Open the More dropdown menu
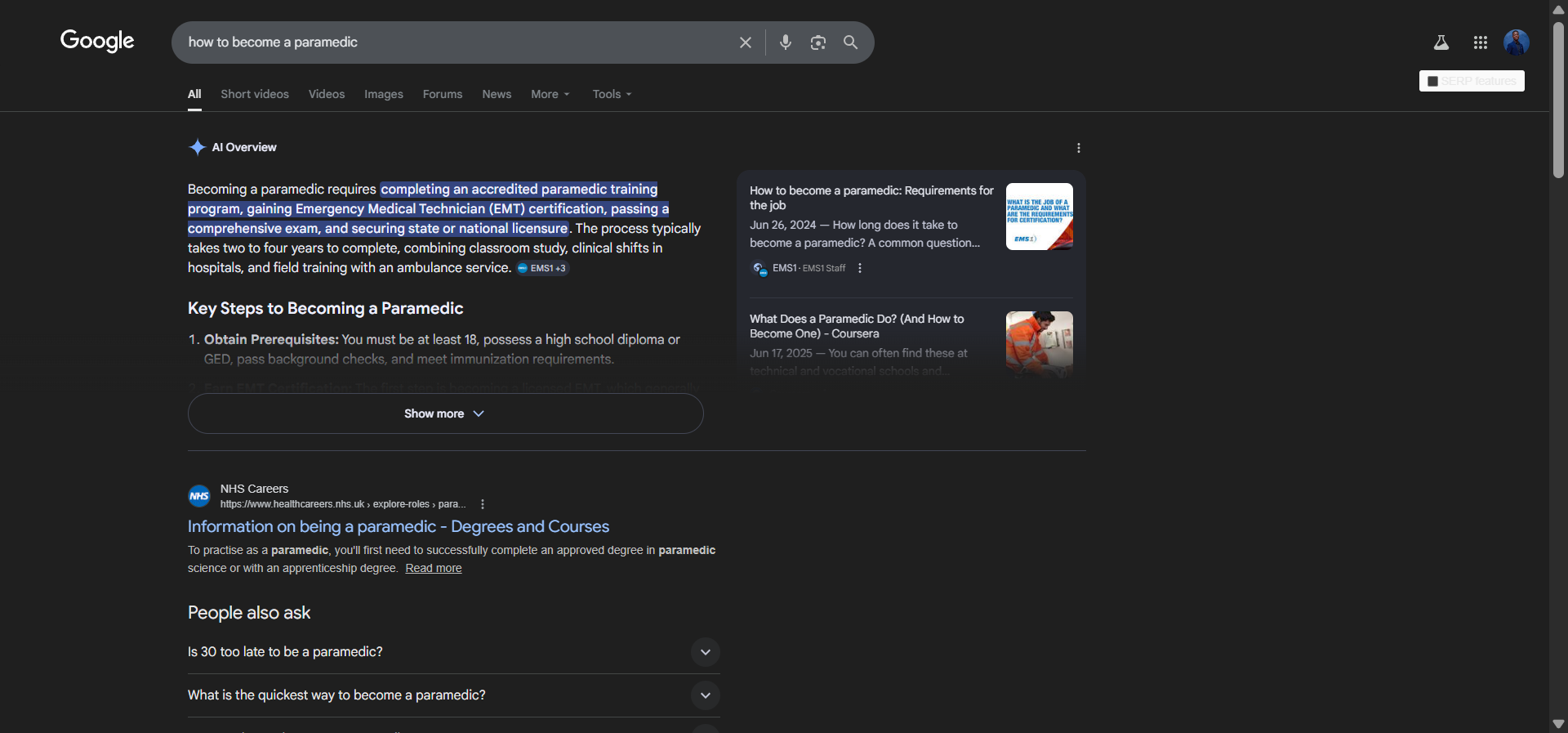This screenshot has width=1568, height=733. pyautogui.click(x=550, y=94)
